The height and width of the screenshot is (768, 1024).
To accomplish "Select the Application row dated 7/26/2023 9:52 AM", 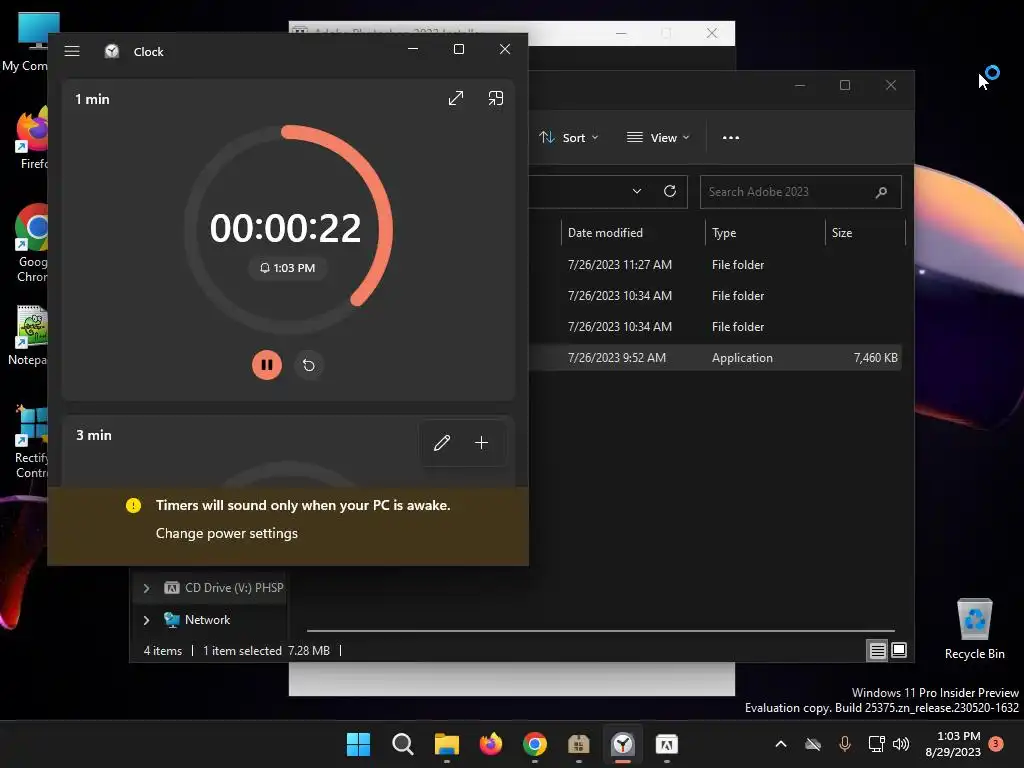I will point(715,358).
